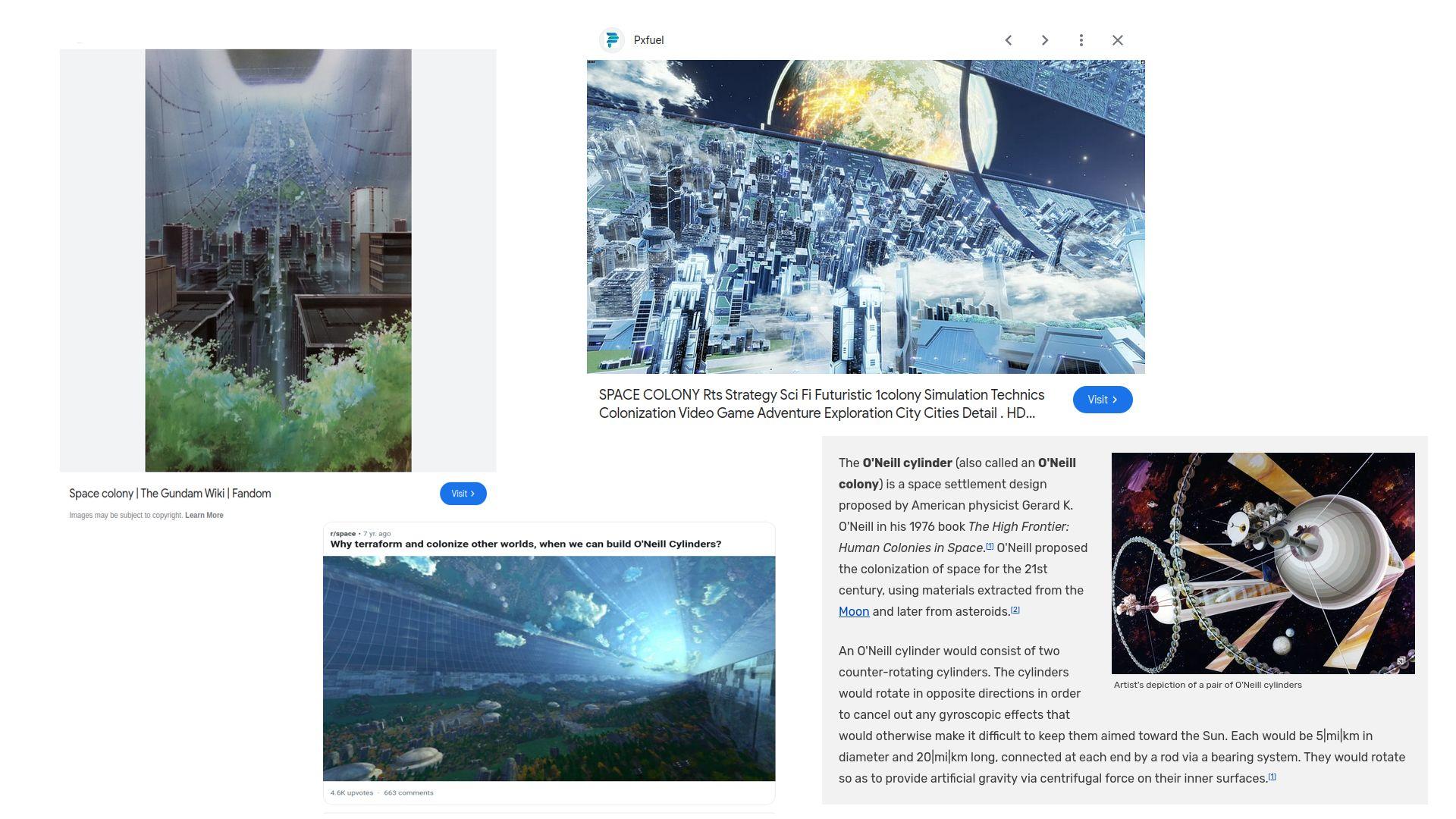This screenshot has height=819, width=1456.
Task: Go to the next image using right chevron
Action: tap(1044, 40)
